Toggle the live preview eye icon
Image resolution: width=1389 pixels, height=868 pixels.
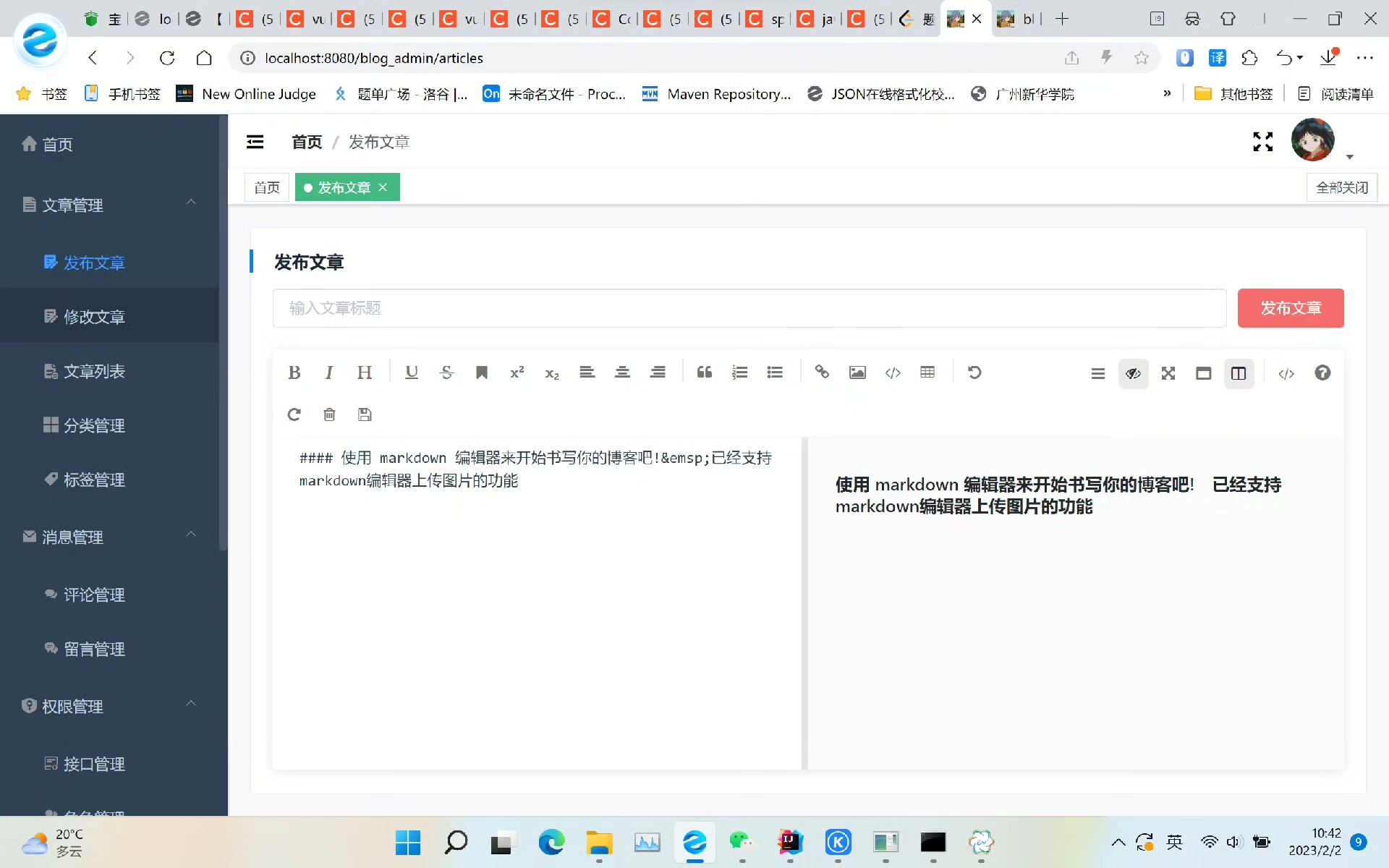point(1133,373)
